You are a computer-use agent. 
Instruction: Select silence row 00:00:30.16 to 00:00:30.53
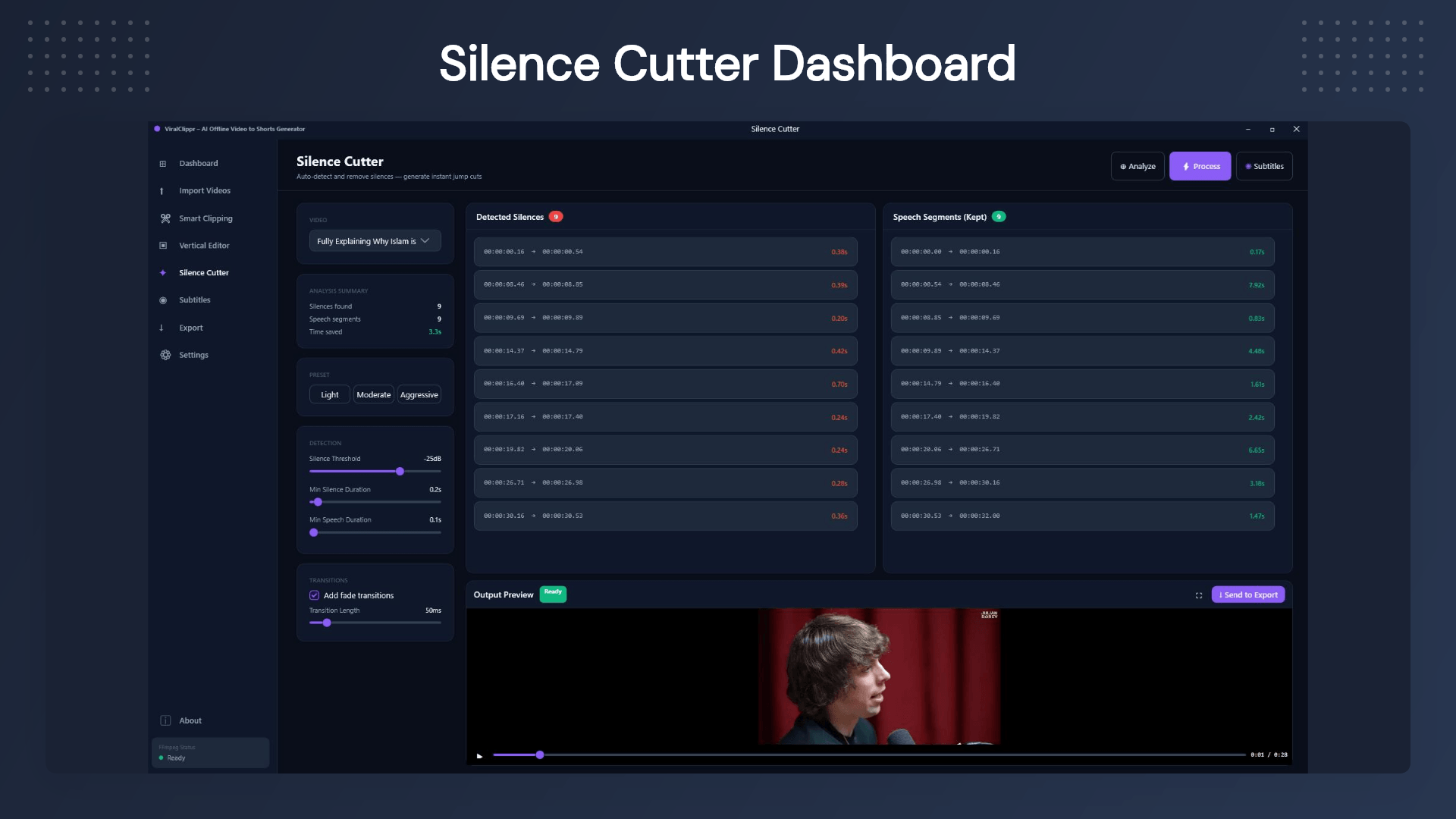point(665,516)
